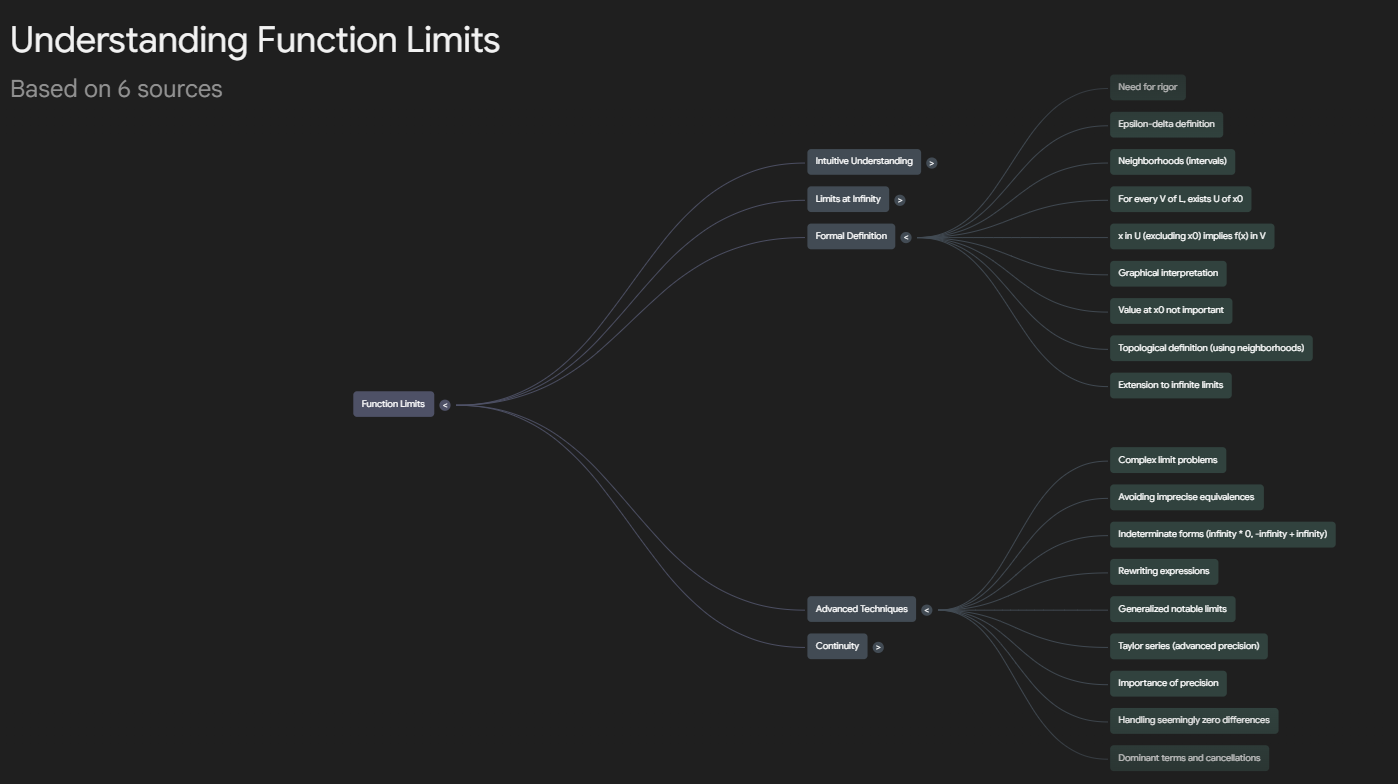Collapse the Advanced Techniques branch
The width and height of the screenshot is (1398, 784).
pos(925,609)
